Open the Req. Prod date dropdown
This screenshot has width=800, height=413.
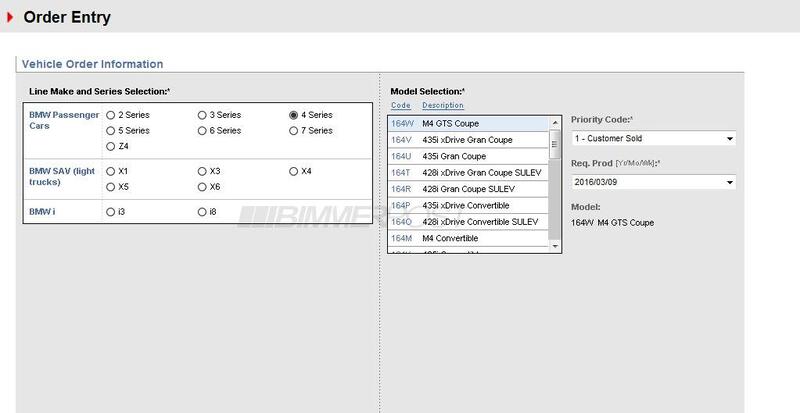[x=654, y=182]
